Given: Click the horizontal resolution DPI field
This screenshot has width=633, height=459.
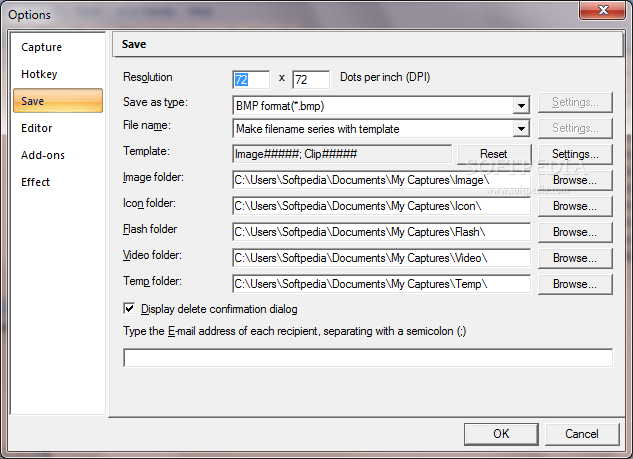Looking at the screenshot, I should click(251, 80).
